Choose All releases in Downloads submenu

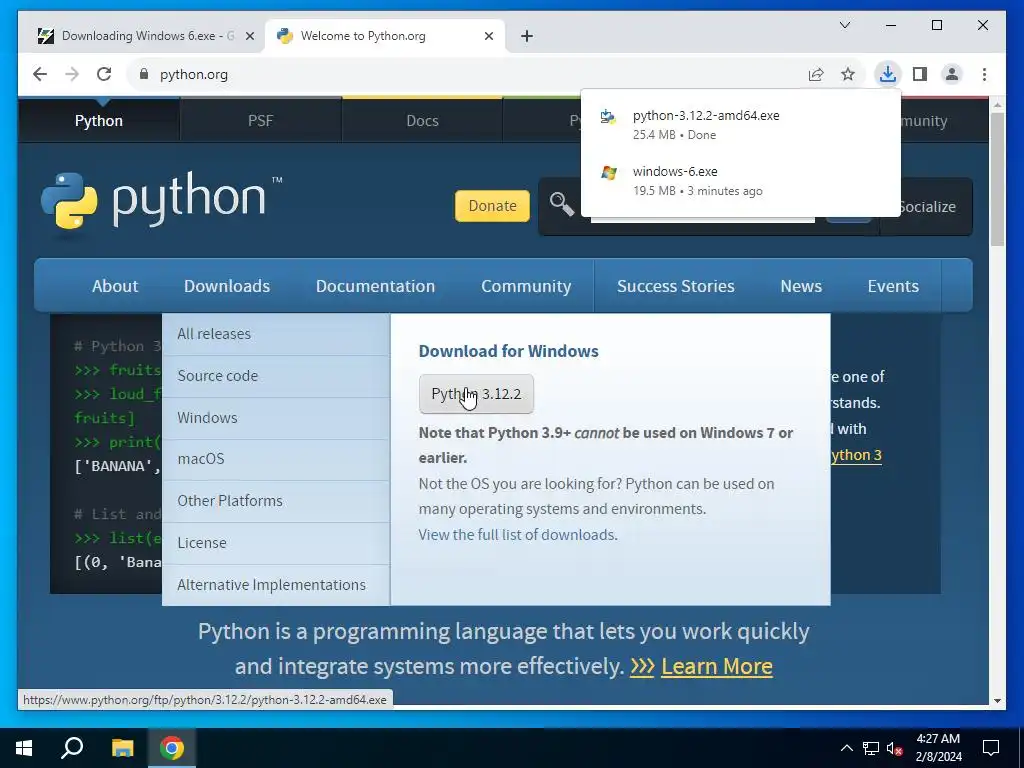pyautogui.click(x=276, y=334)
